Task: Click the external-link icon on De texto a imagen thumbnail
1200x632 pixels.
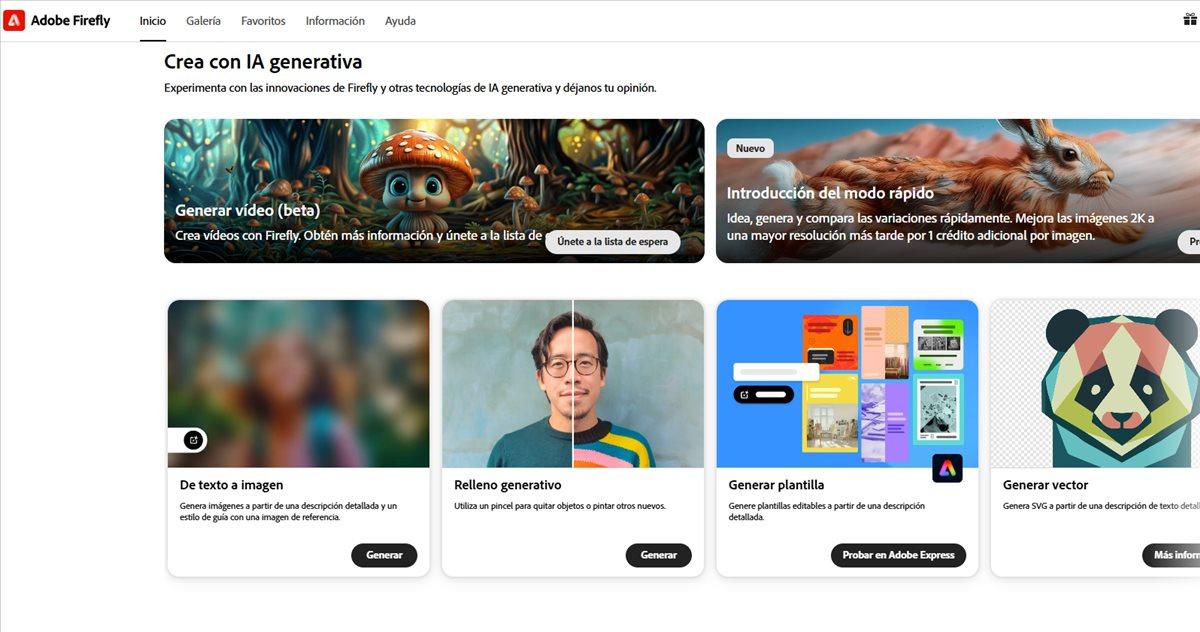Action: click(x=193, y=440)
